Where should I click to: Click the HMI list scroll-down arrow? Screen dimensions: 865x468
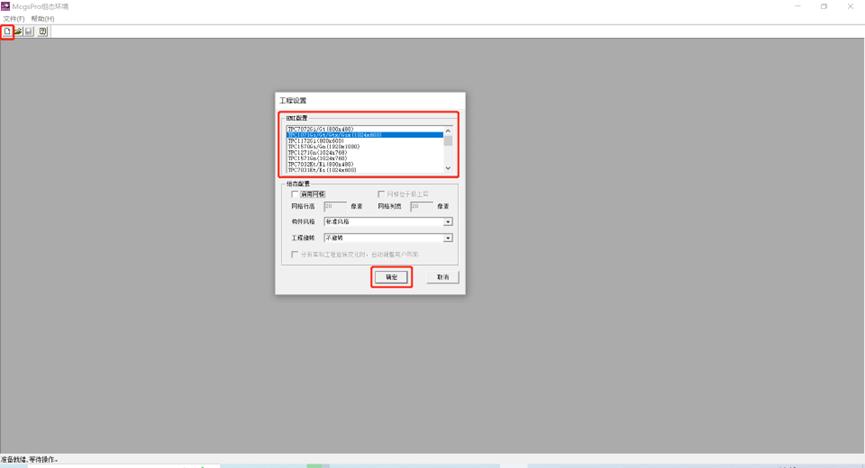(448, 168)
